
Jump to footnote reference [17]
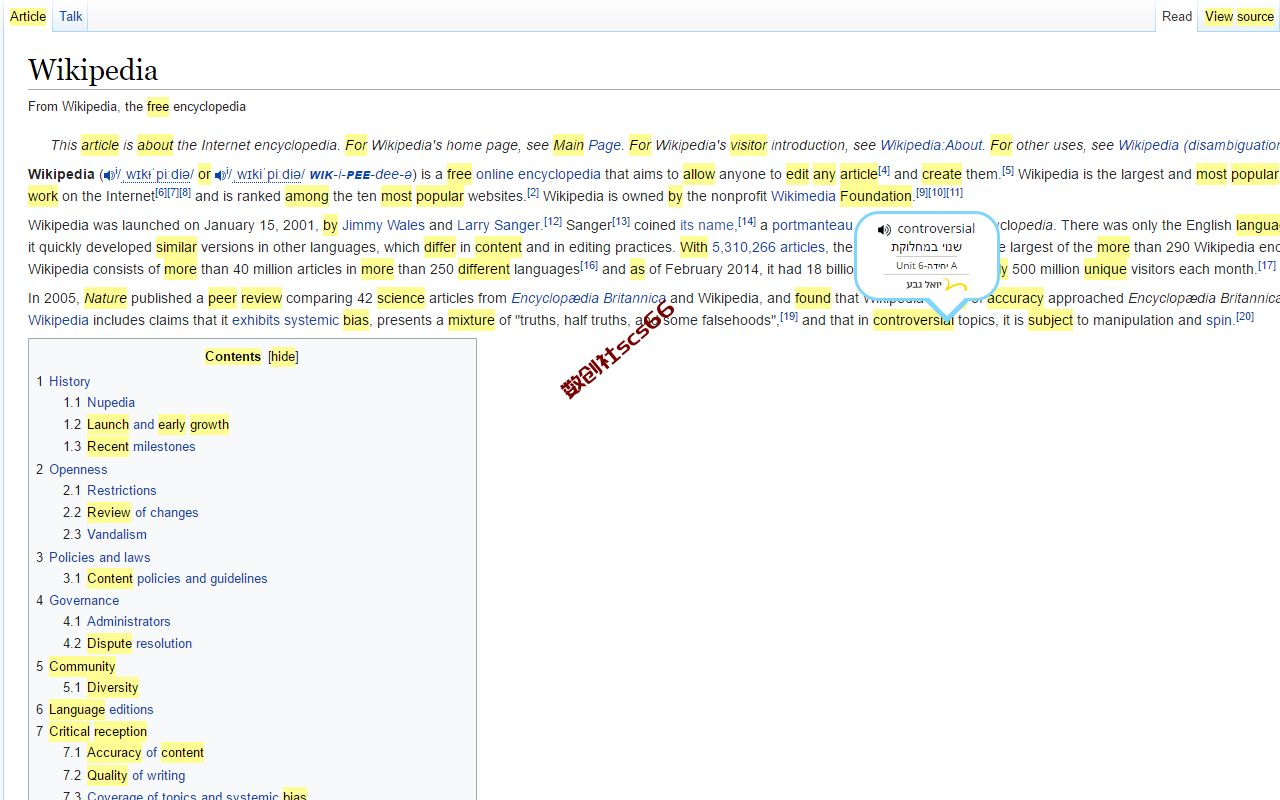[x=1267, y=265]
